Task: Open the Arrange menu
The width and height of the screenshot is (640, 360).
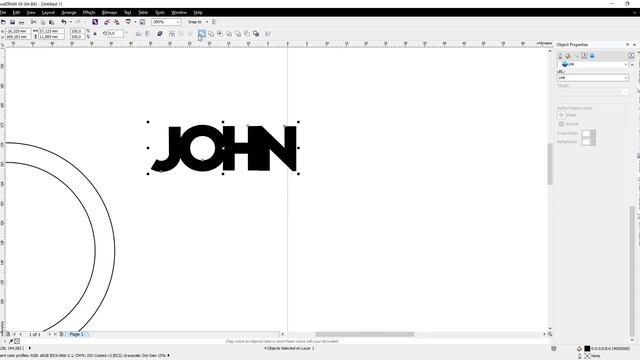Action: pyautogui.click(x=69, y=13)
